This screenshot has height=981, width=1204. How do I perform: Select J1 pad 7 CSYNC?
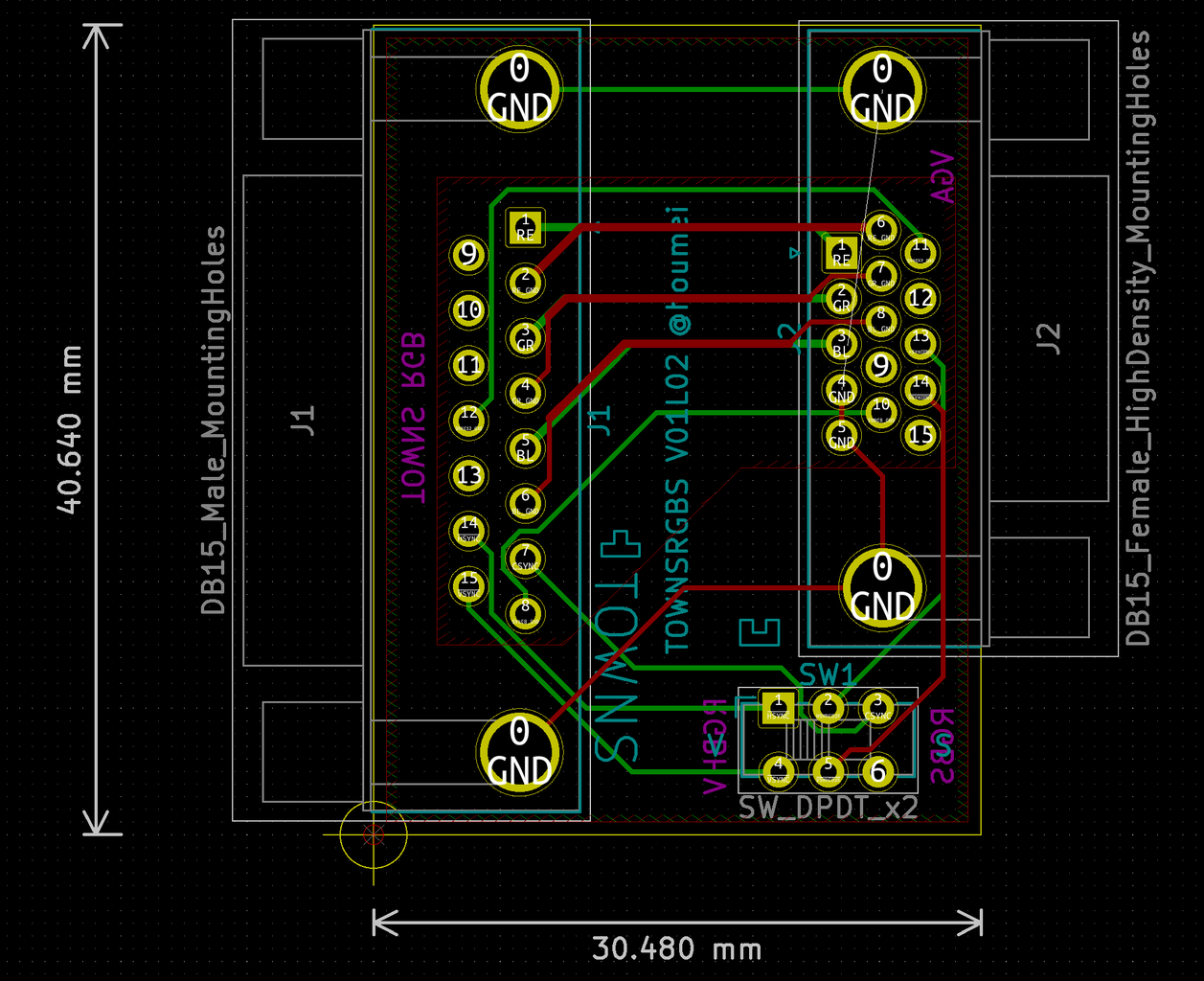[525, 557]
